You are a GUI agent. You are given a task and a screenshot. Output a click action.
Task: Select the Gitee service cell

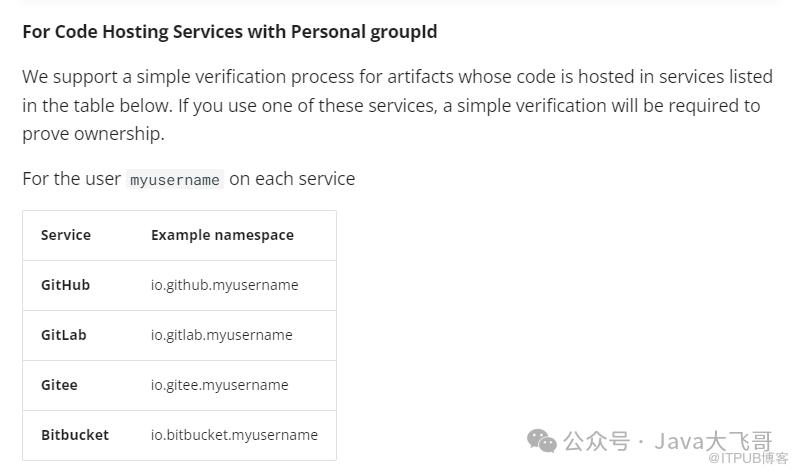59,385
